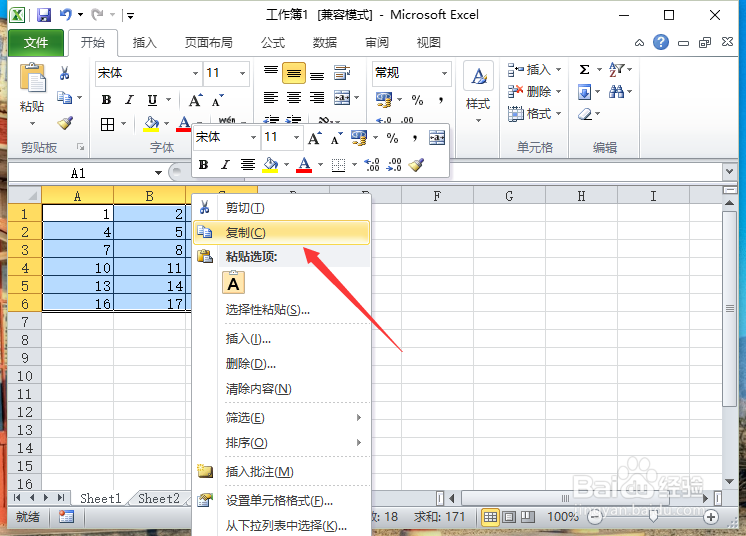Click the Decrease Font Size button in ribbon
Image resolution: width=746 pixels, height=536 pixels.
click(x=217, y=100)
